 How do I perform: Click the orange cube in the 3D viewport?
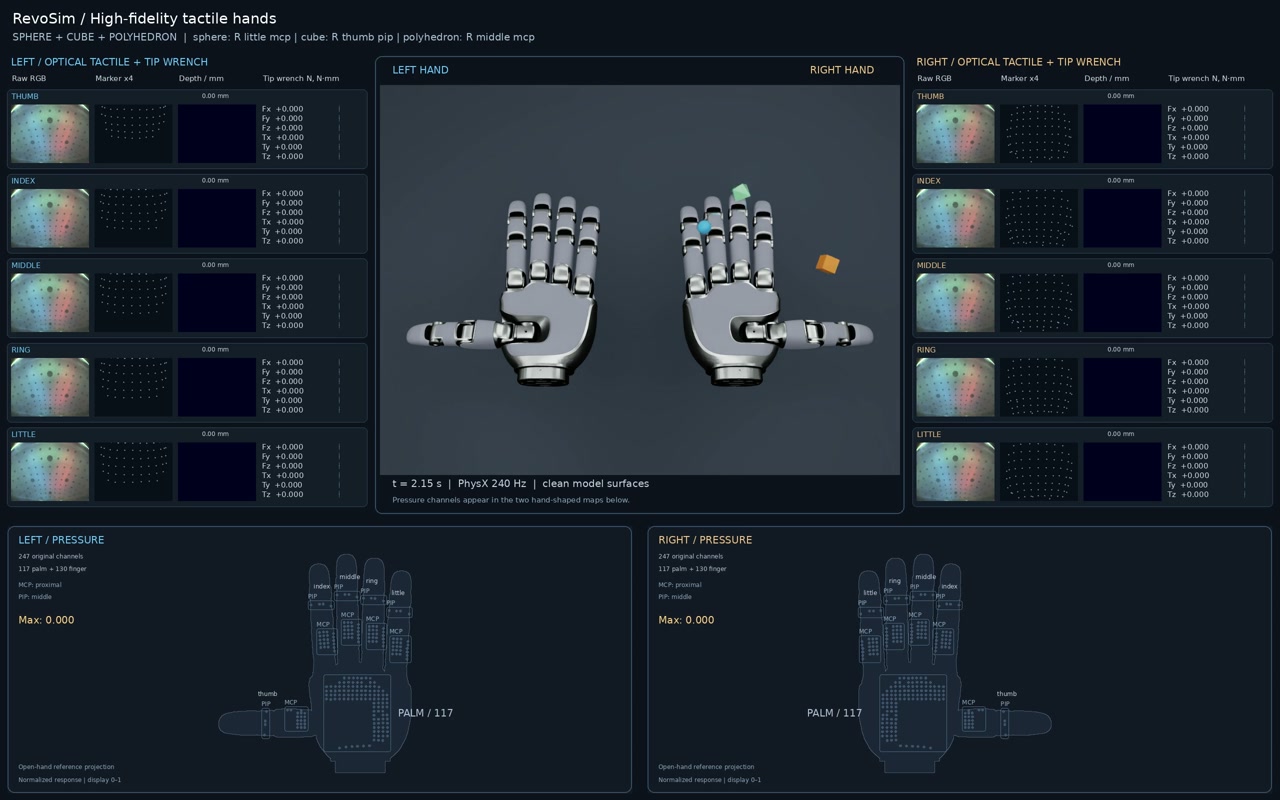[827, 263]
